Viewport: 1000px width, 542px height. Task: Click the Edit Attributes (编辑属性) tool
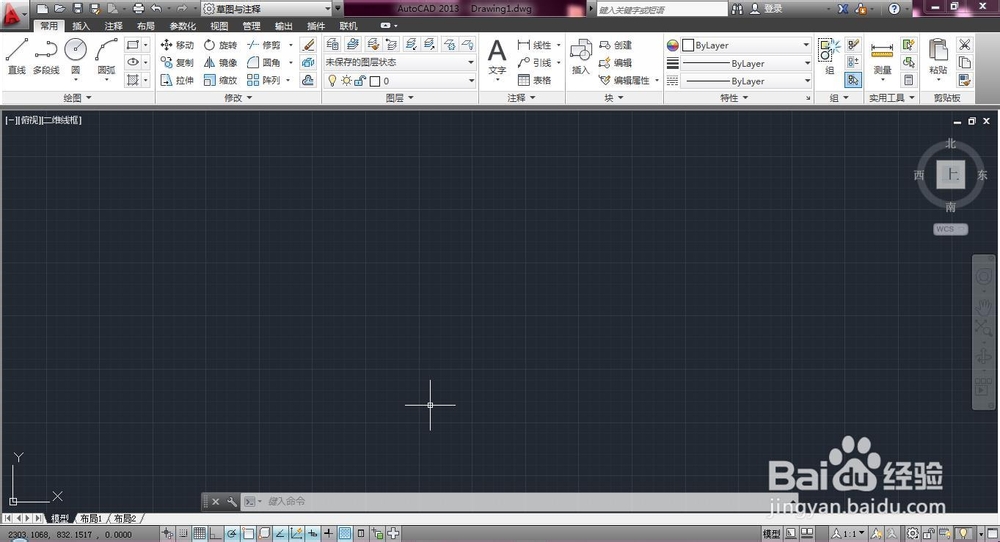624,80
